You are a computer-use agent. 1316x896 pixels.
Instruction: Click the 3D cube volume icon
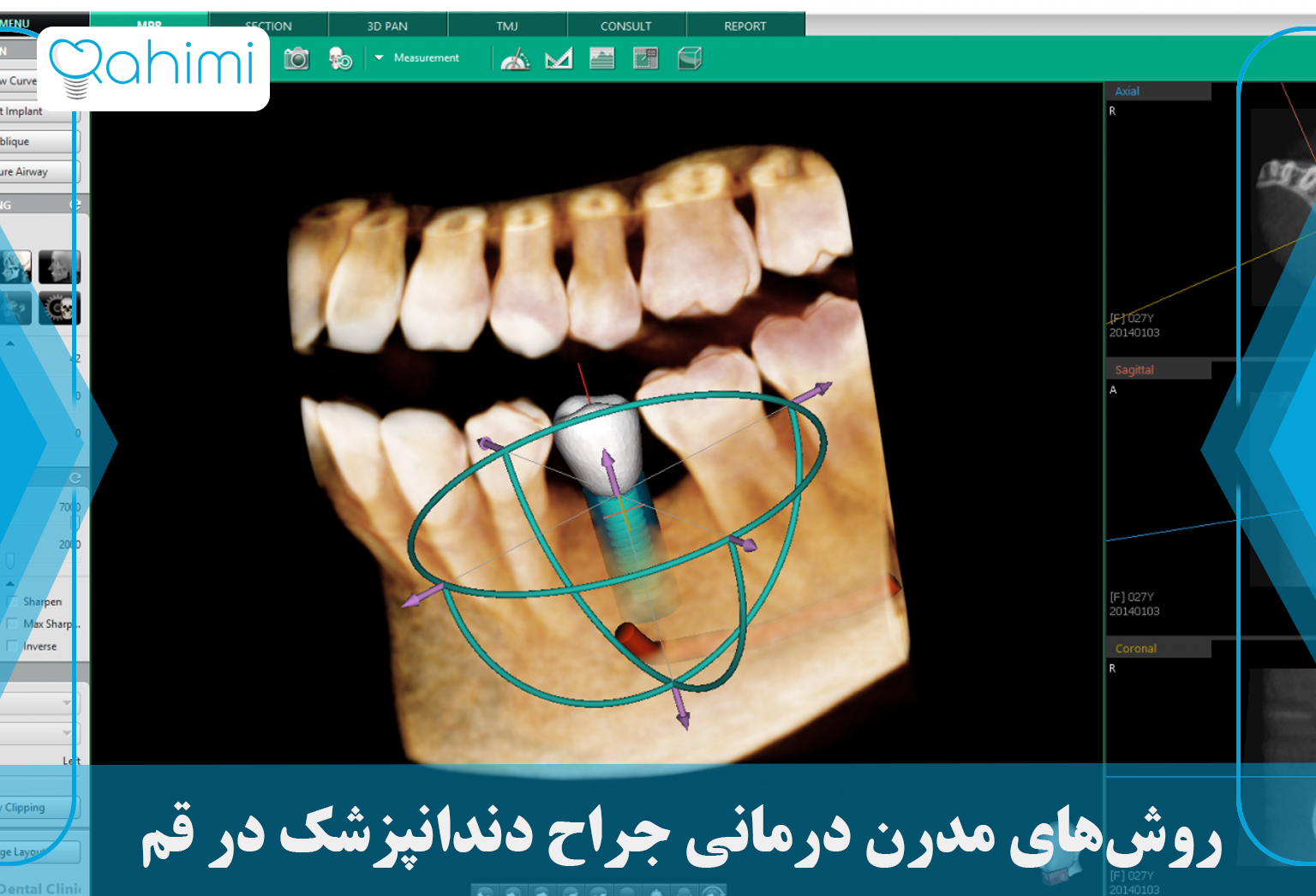690,58
